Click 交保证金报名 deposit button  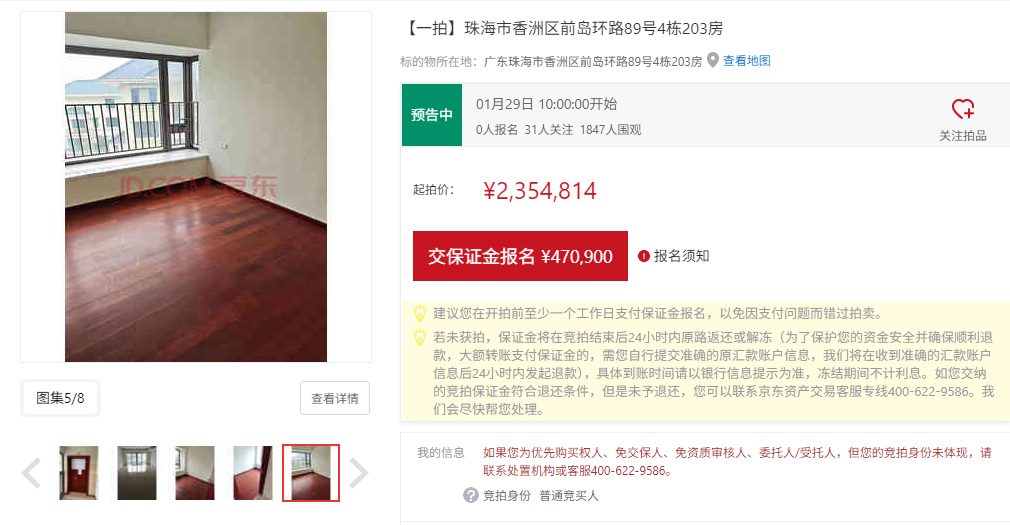pyautogui.click(x=520, y=256)
